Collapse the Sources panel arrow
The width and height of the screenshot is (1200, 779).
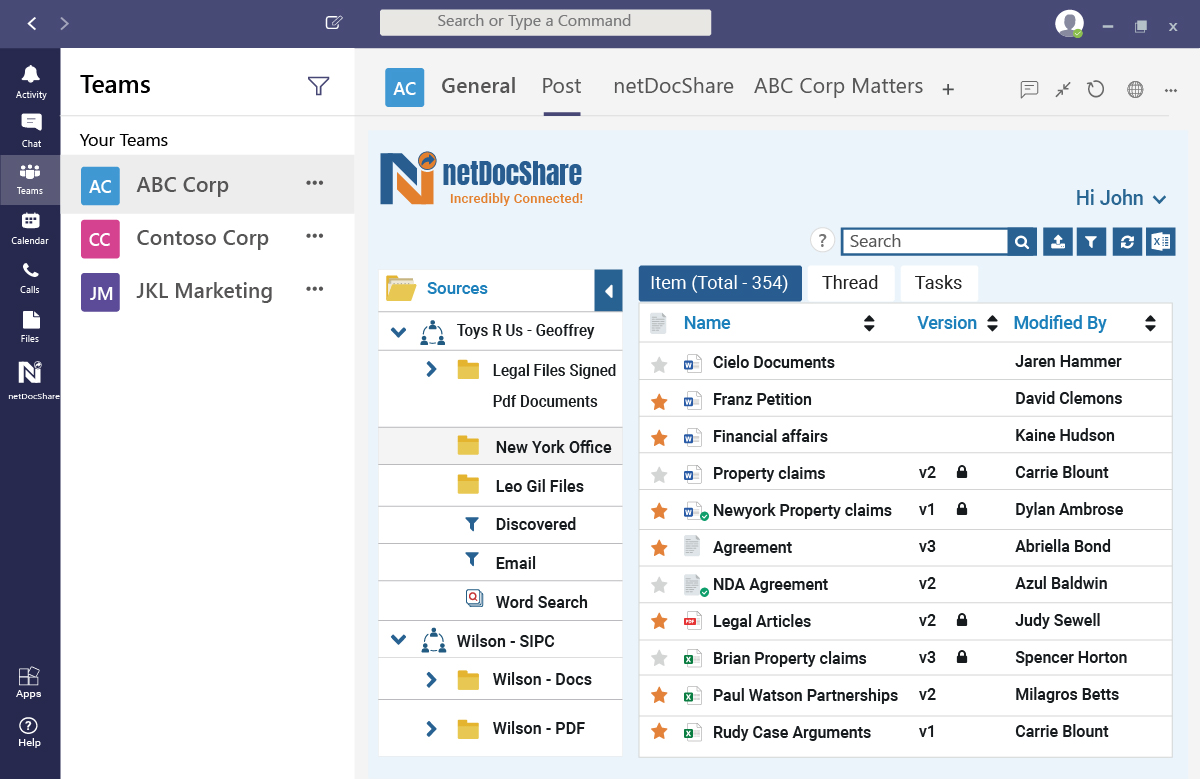click(x=608, y=291)
